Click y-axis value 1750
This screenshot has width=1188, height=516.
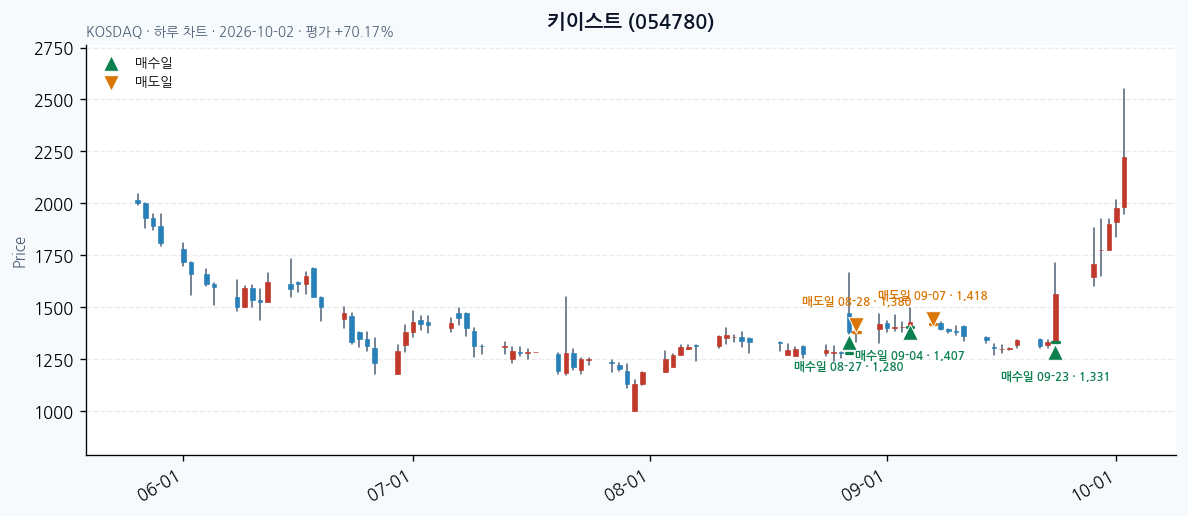point(55,256)
